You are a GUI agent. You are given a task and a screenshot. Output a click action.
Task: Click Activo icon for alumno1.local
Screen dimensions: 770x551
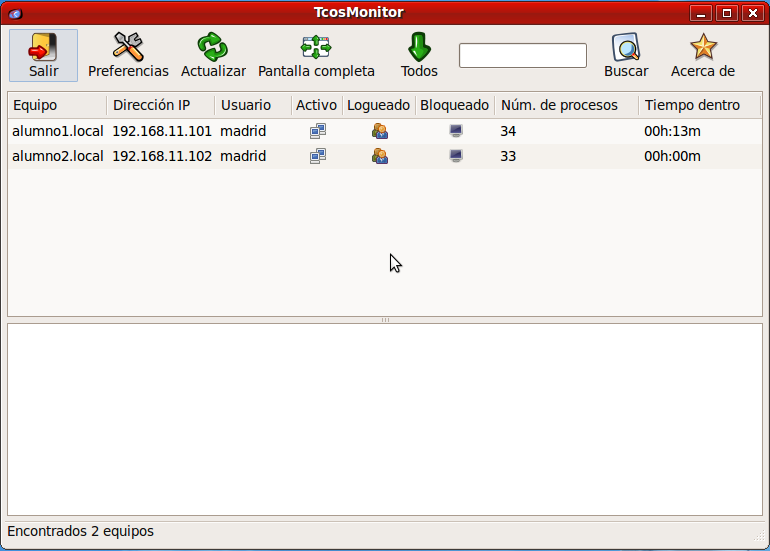[x=317, y=131]
